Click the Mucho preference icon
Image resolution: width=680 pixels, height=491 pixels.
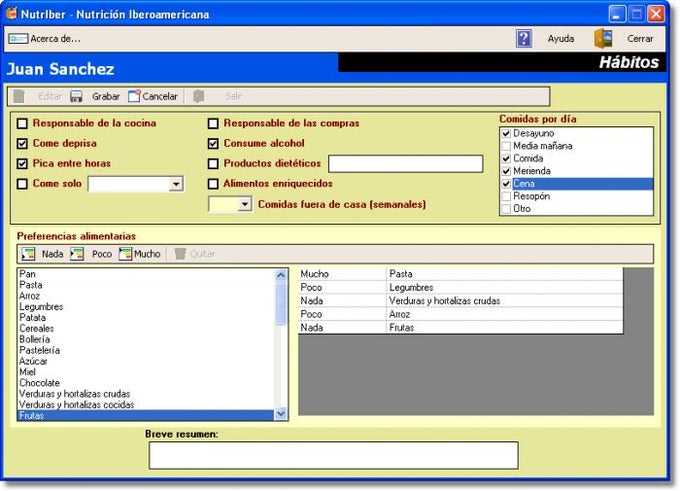(125, 254)
